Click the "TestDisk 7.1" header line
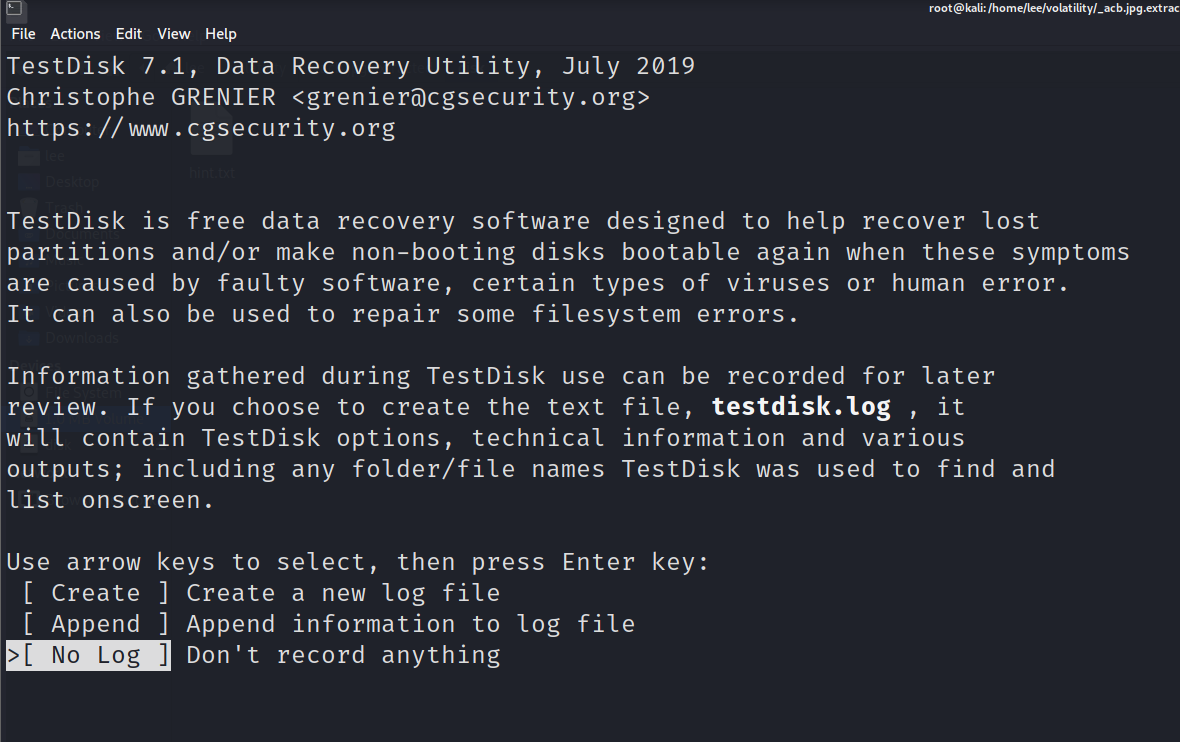The height and width of the screenshot is (742, 1180). pyautogui.click(x=350, y=67)
